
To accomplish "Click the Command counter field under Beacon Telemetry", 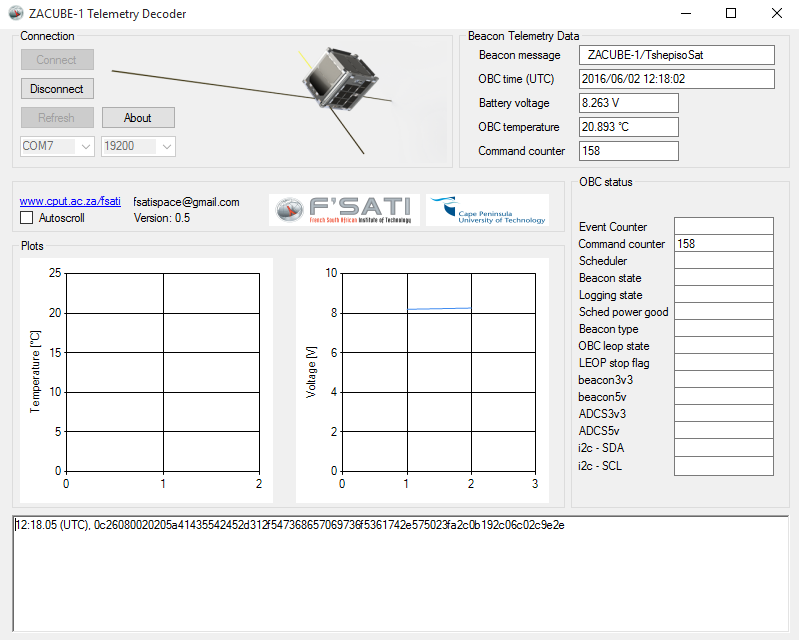I will (629, 151).
